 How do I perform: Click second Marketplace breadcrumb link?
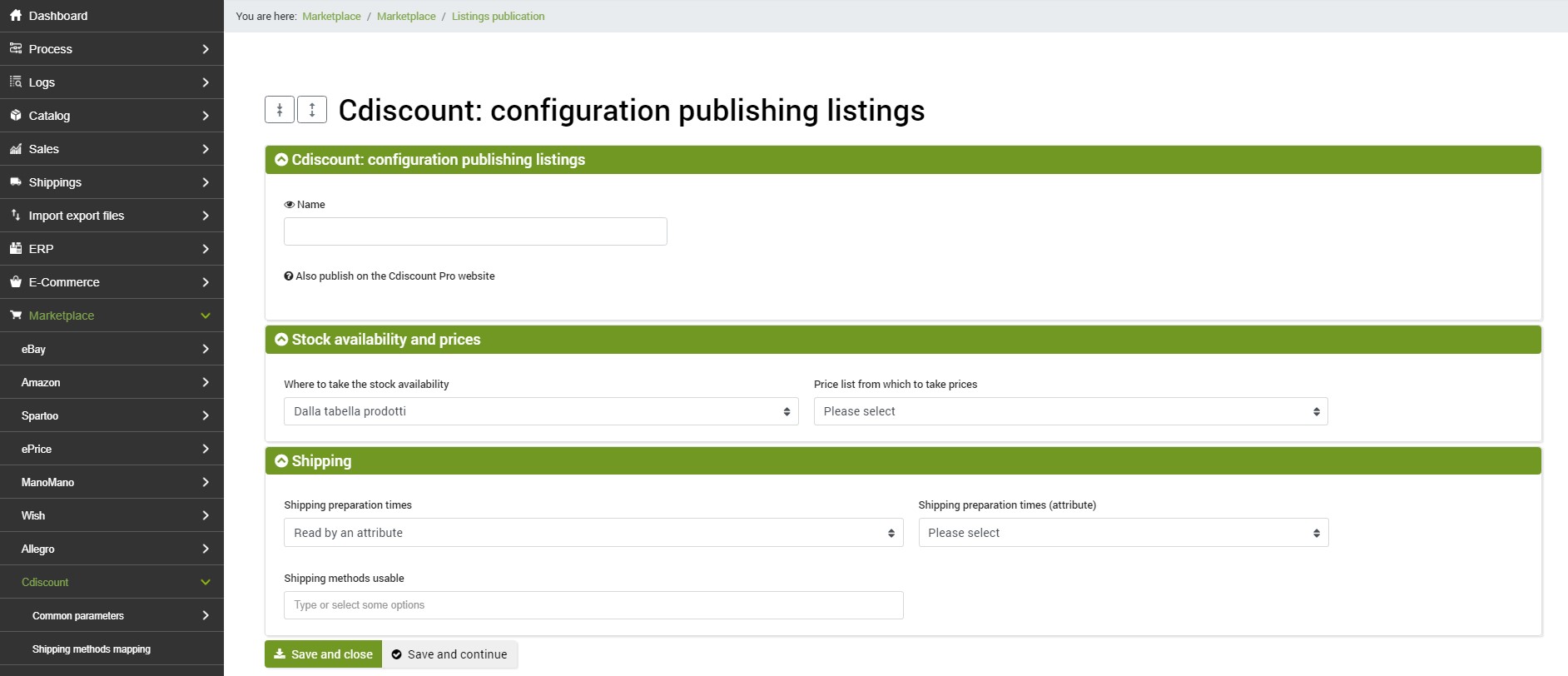click(406, 16)
